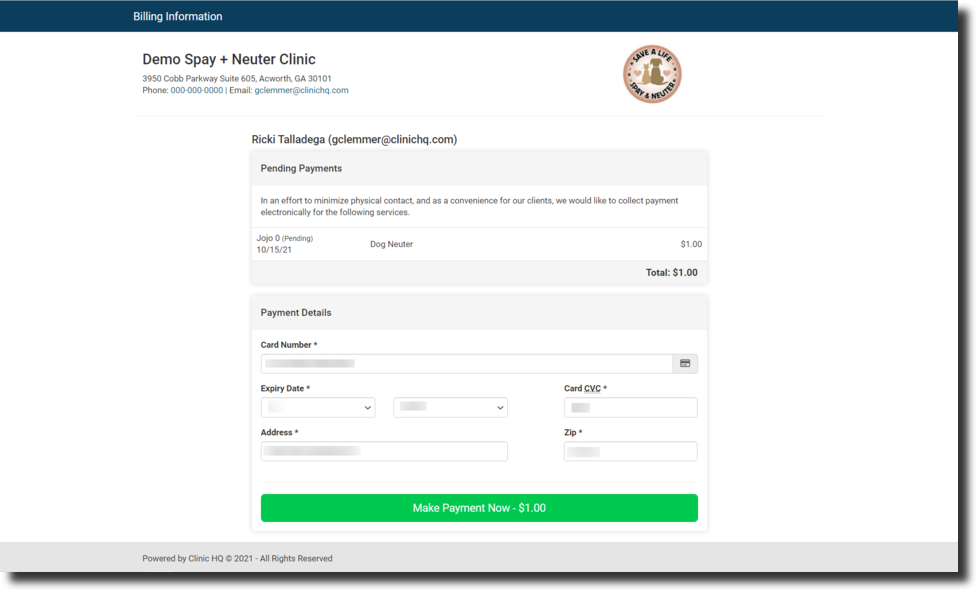Open the expiry month dropdown
Viewport: 976px width, 590px height.
[318, 408]
